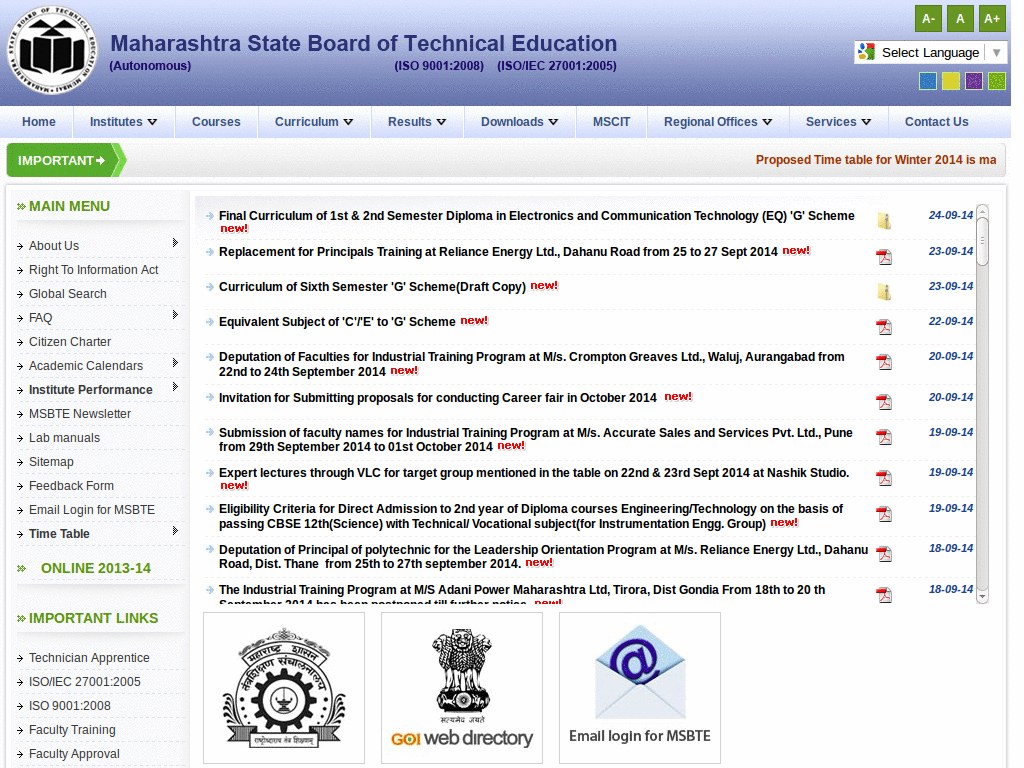This screenshot has width=1024, height=768.
Task: Open PDF for Accurate Sales faculty names notice
Action: pyautogui.click(x=884, y=437)
